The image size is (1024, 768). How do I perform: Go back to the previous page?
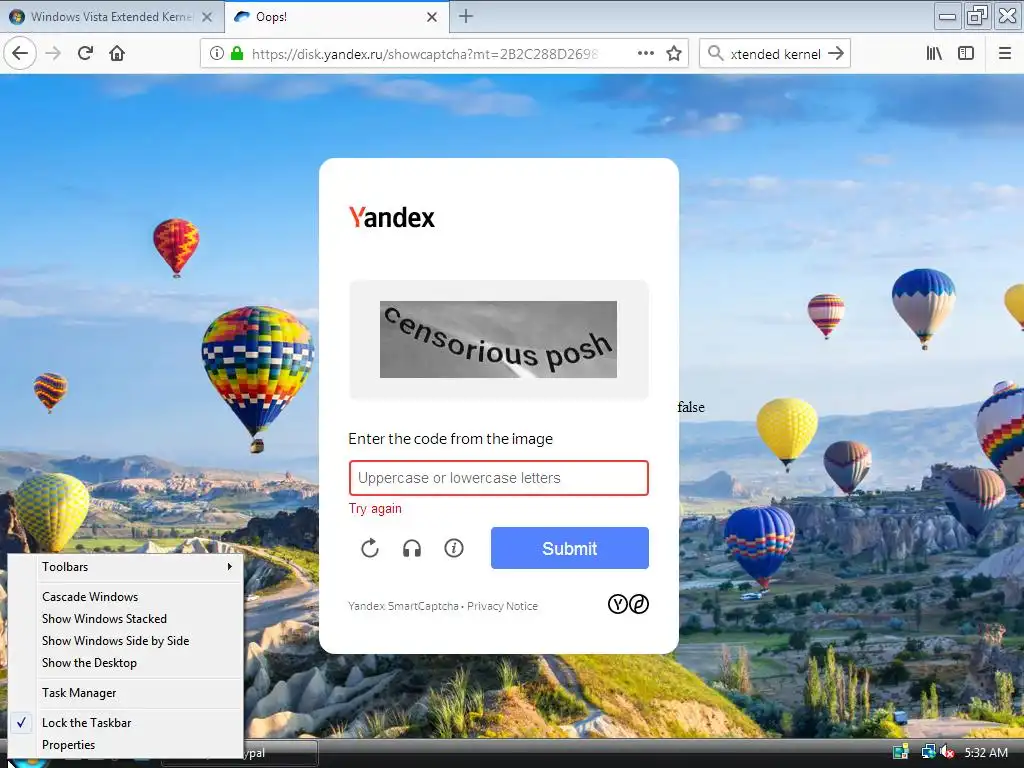click(x=20, y=54)
